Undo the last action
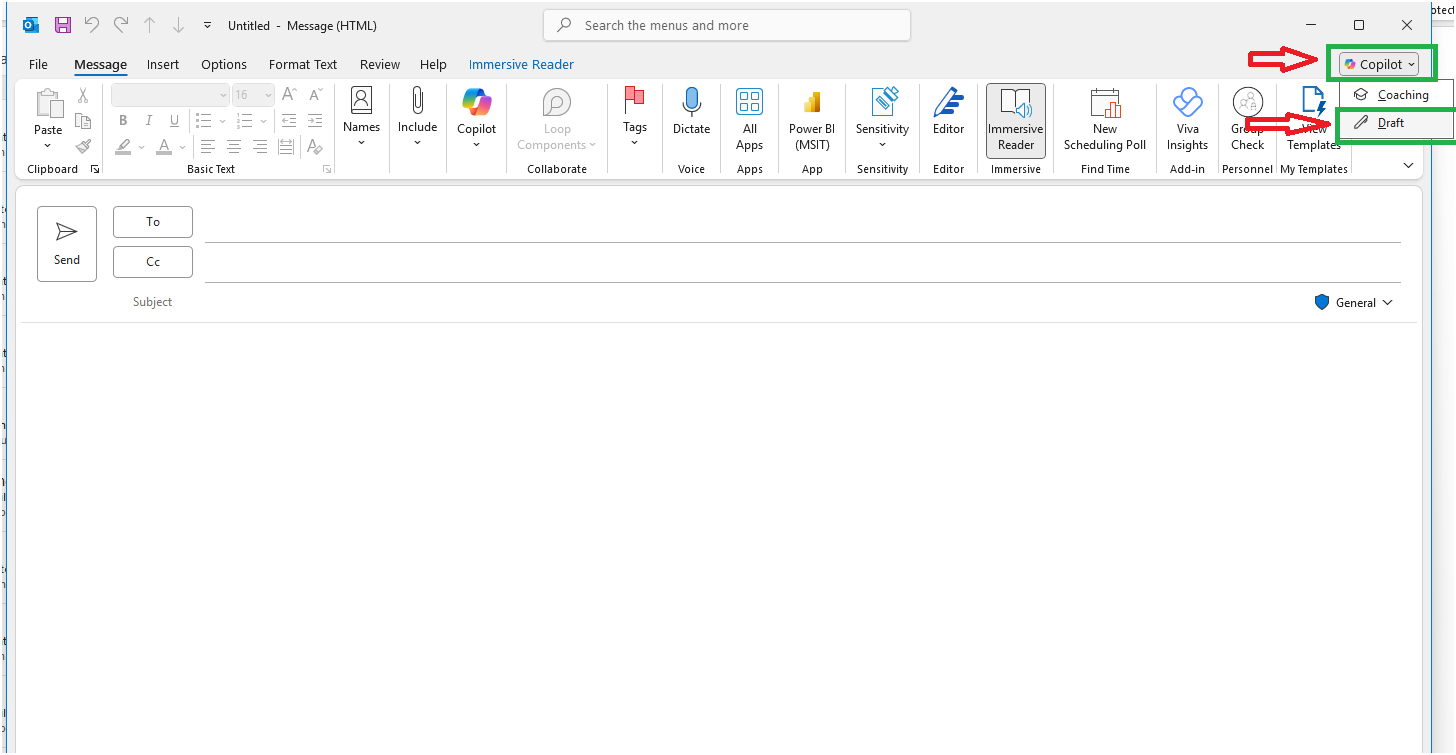 [x=92, y=25]
